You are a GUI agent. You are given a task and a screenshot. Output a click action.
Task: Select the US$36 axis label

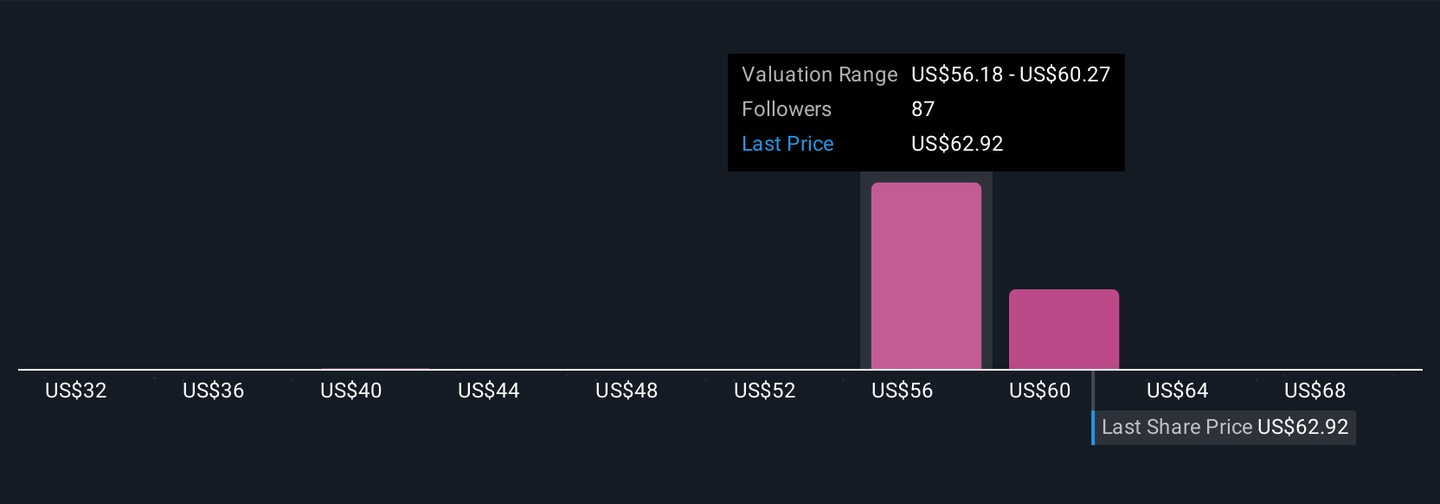(x=213, y=391)
